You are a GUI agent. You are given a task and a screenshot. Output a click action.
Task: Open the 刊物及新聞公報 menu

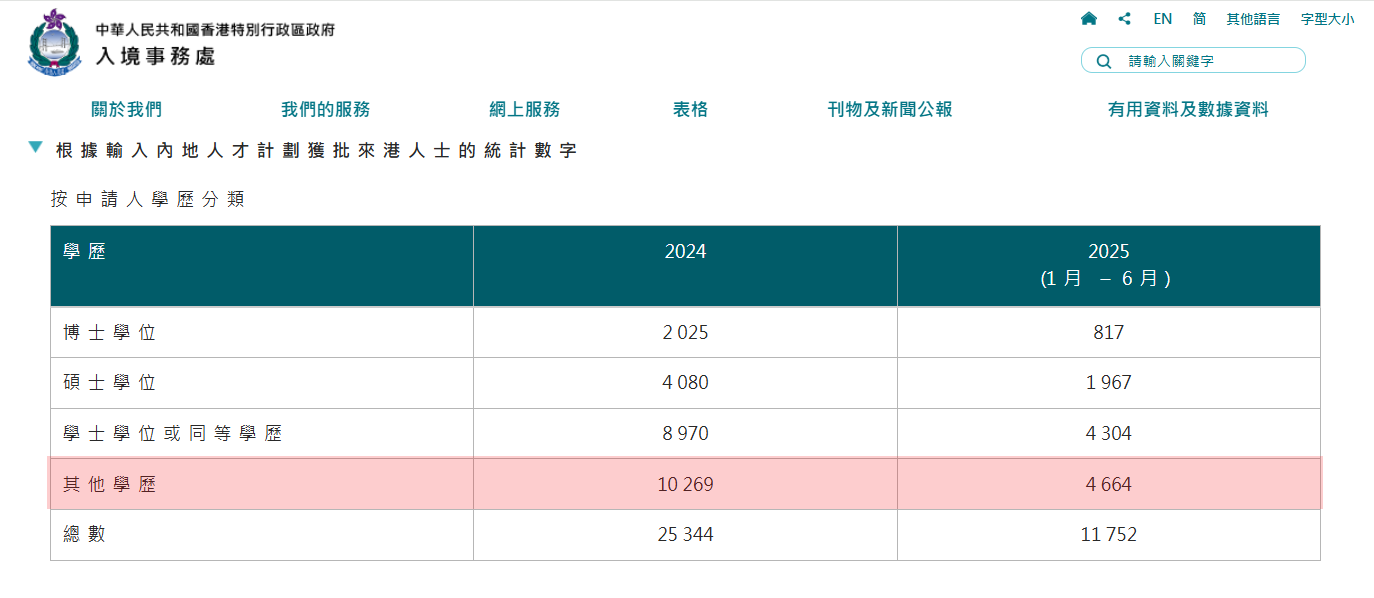coord(889,110)
